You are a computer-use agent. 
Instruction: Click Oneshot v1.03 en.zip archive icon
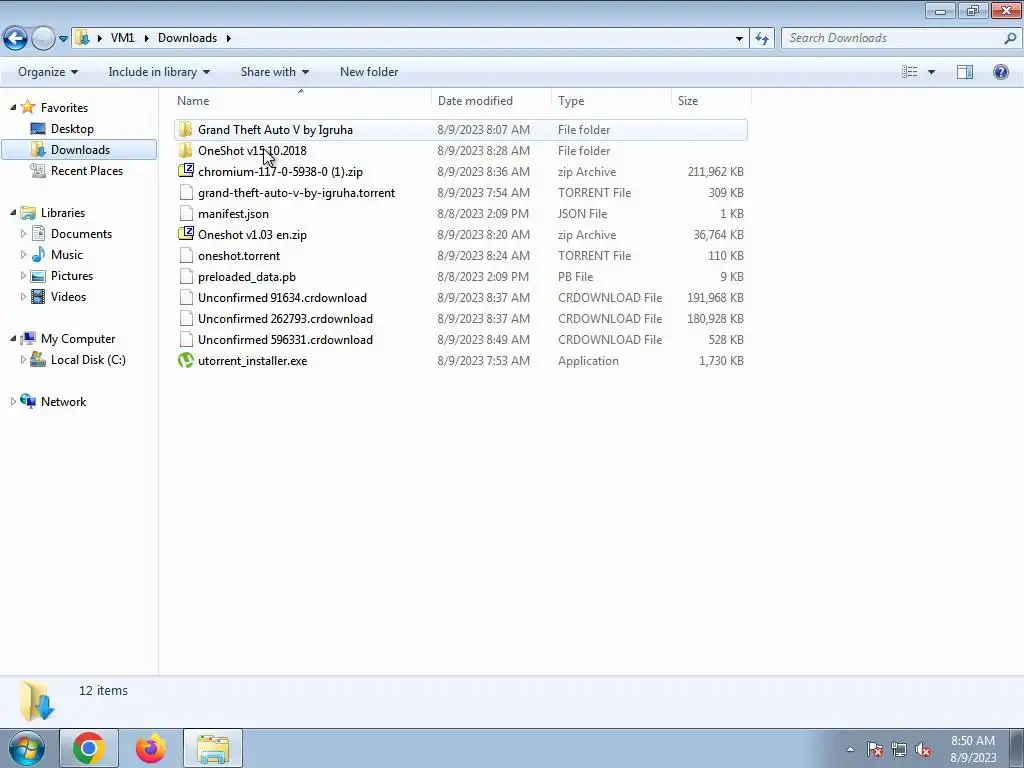(x=185, y=234)
